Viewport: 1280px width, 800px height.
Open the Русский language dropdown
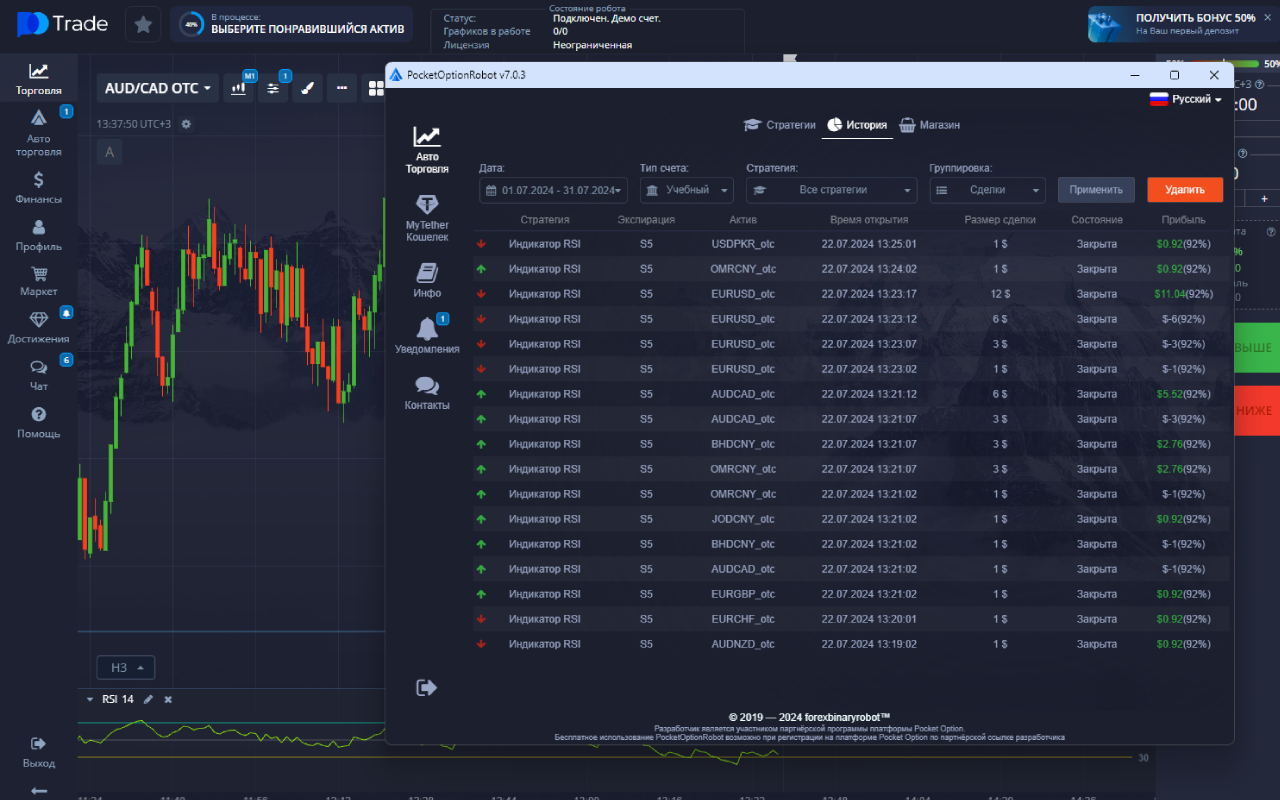tap(1186, 99)
